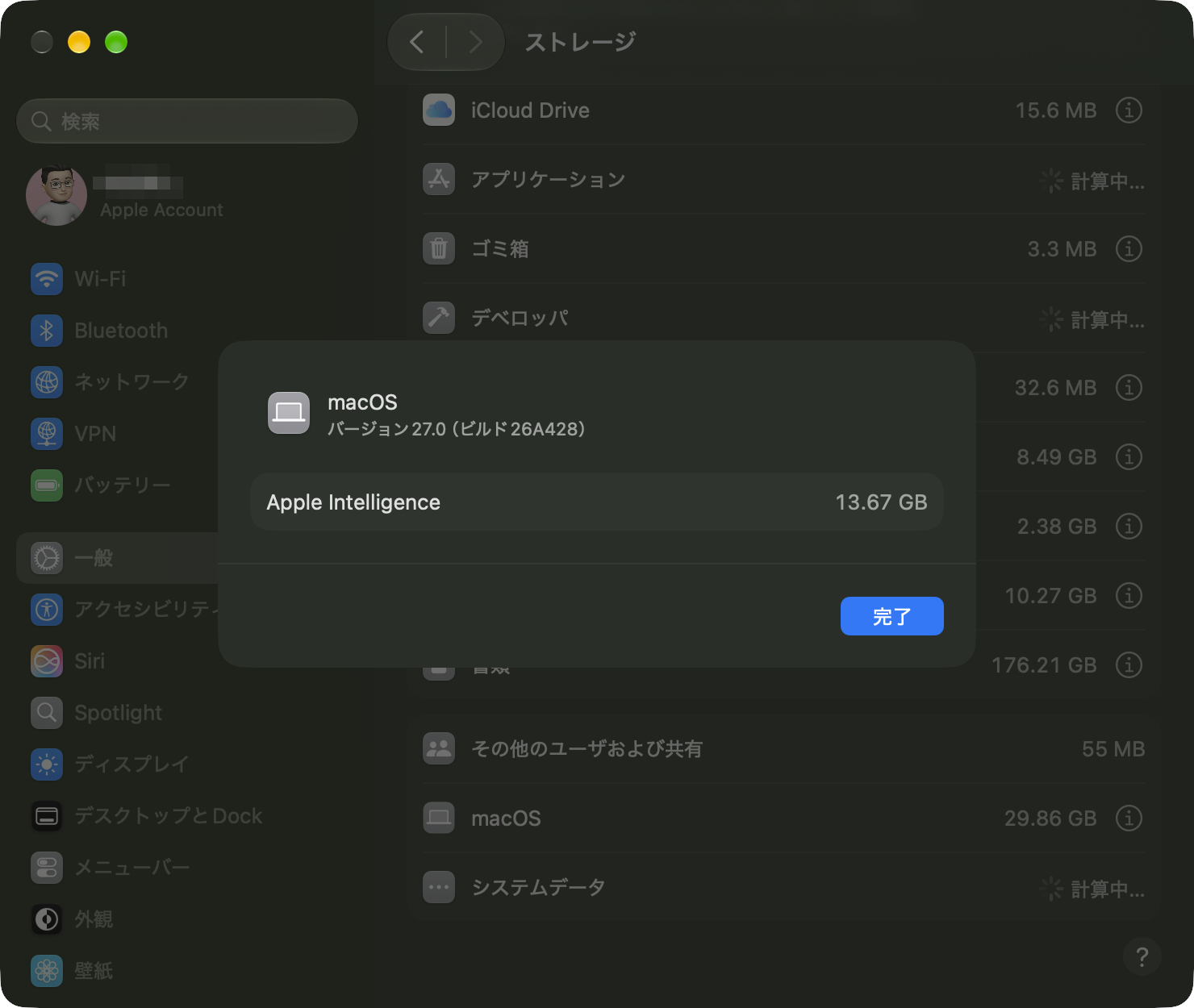Show info for the 2.38 GB row
The image size is (1194, 1008).
click(1129, 526)
